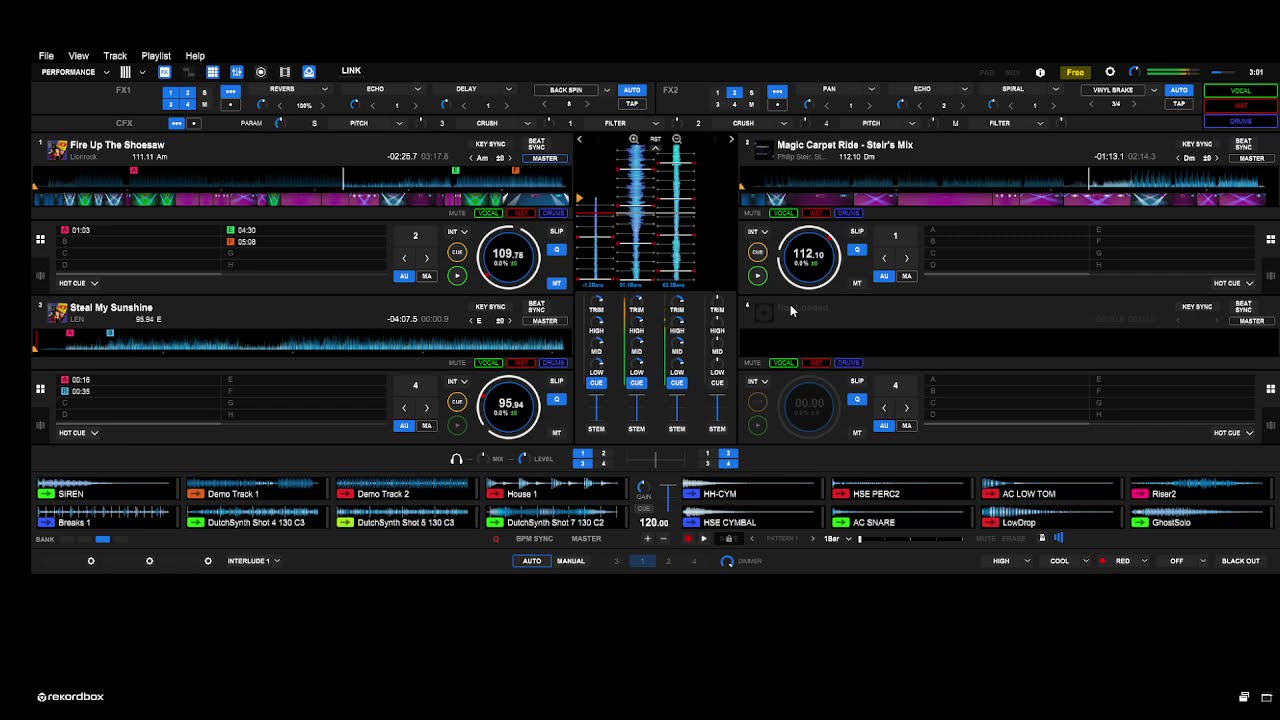The width and height of the screenshot is (1280, 720).
Task: Click the BLACK OUT lighting button
Action: pos(1241,561)
